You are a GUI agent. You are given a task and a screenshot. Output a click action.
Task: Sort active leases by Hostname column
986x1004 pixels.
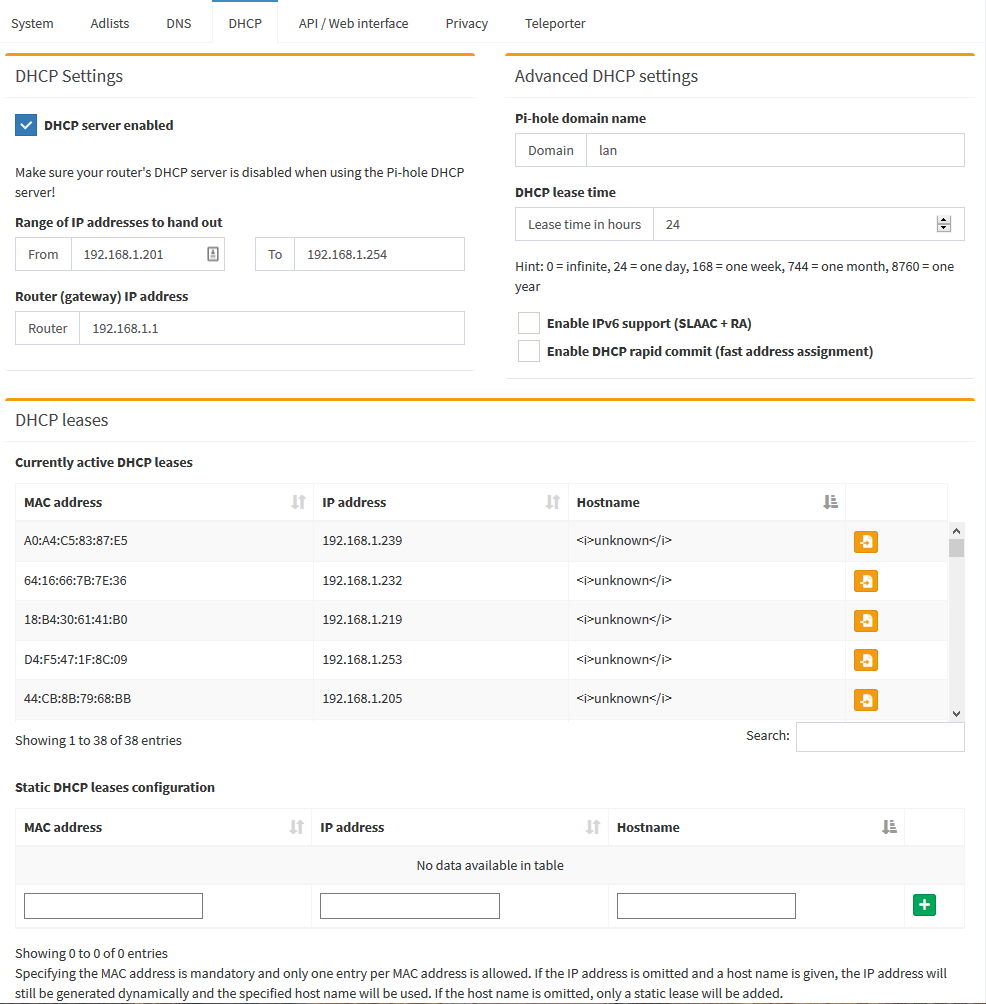[706, 502]
